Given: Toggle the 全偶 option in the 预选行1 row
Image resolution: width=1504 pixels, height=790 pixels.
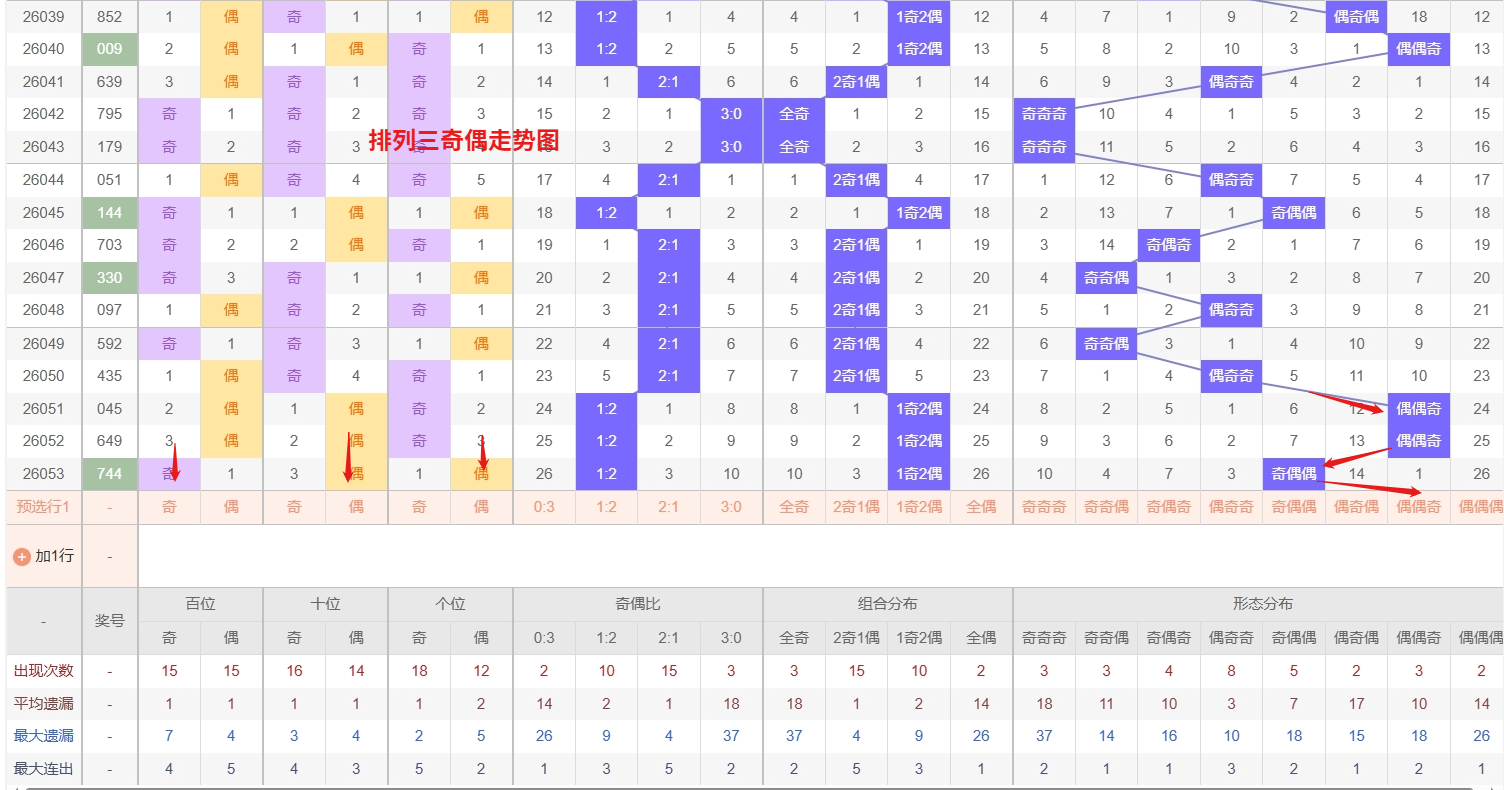Looking at the screenshot, I should click(981, 507).
